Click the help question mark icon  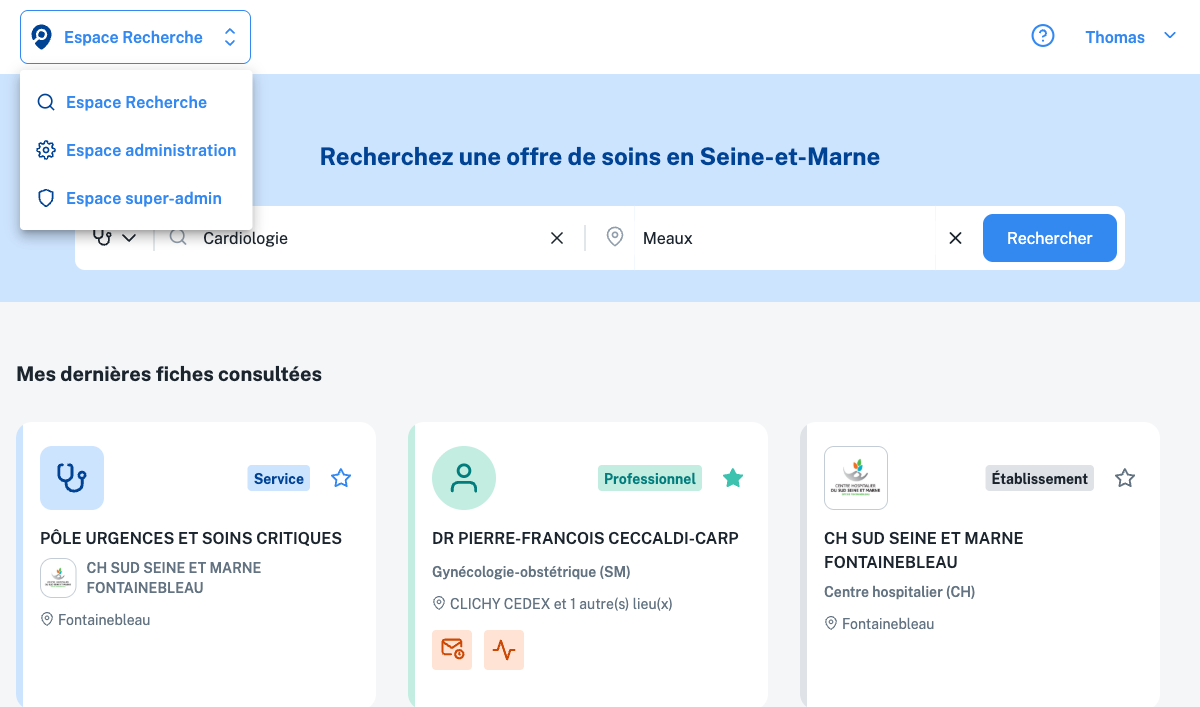(x=1043, y=37)
